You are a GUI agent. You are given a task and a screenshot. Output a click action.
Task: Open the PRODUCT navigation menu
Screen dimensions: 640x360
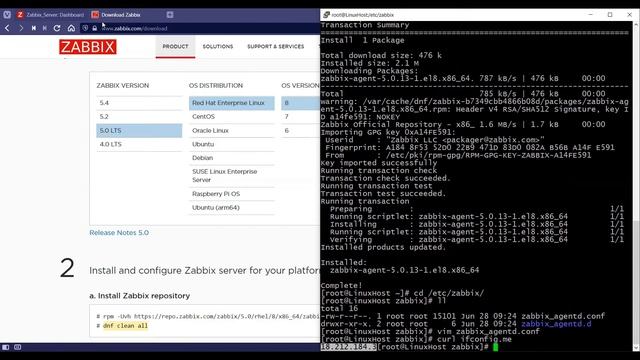pos(176,47)
